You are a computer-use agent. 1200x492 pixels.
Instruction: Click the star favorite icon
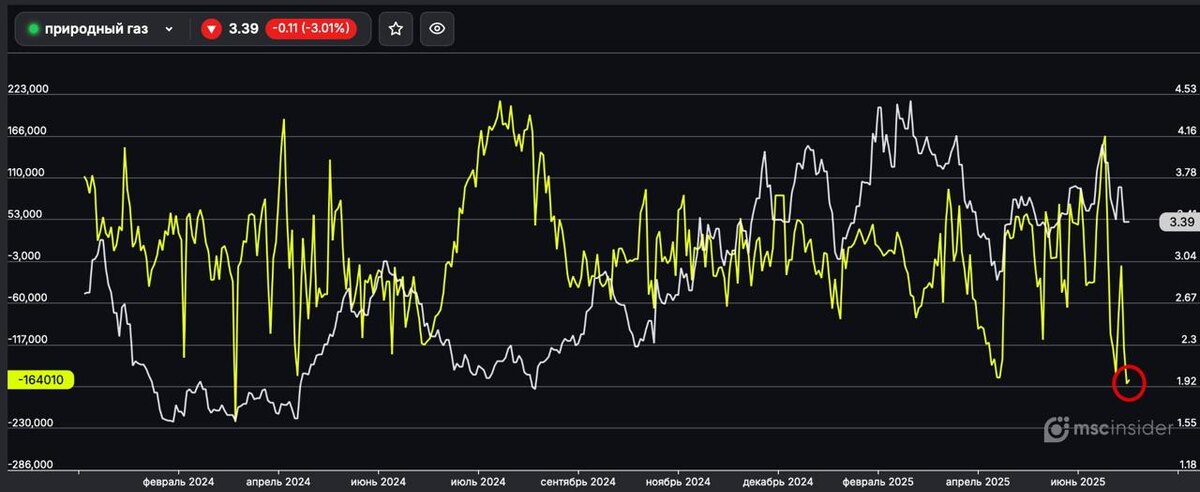[x=395, y=29]
